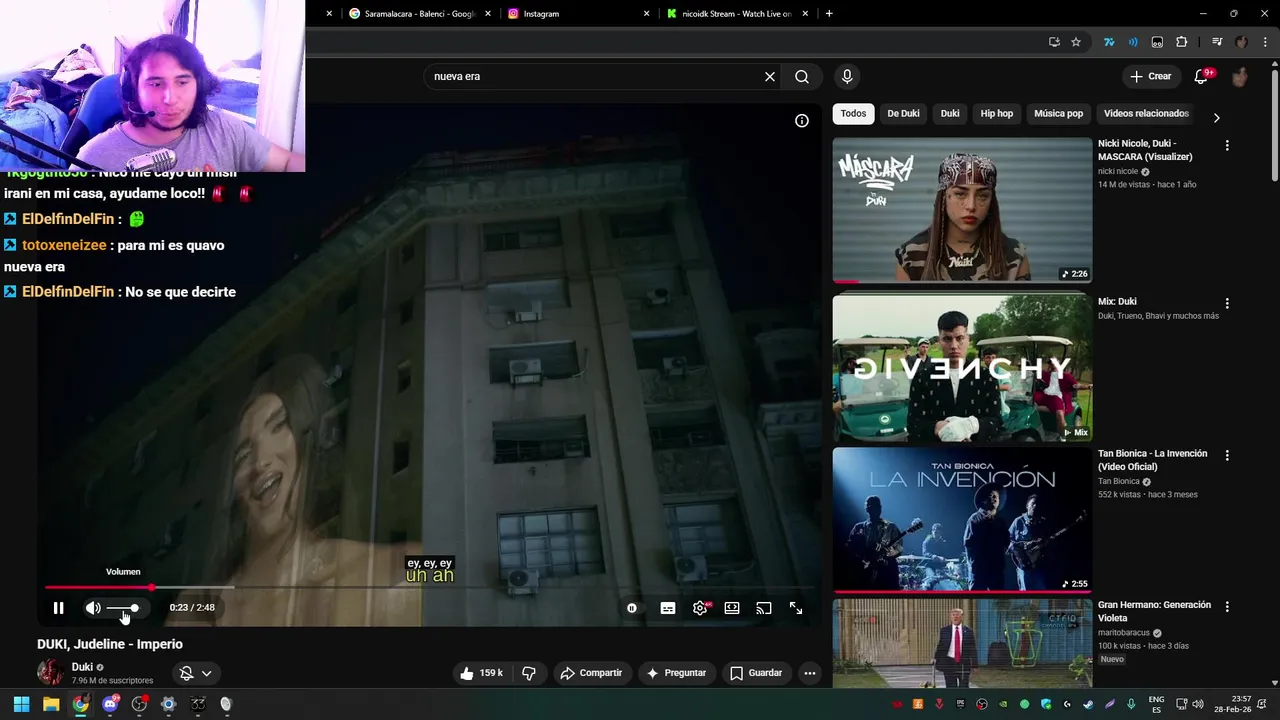The image size is (1280, 720).
Task: Open the Gran Hermano: Generación Violeta title
Action: click(1154, 611)
